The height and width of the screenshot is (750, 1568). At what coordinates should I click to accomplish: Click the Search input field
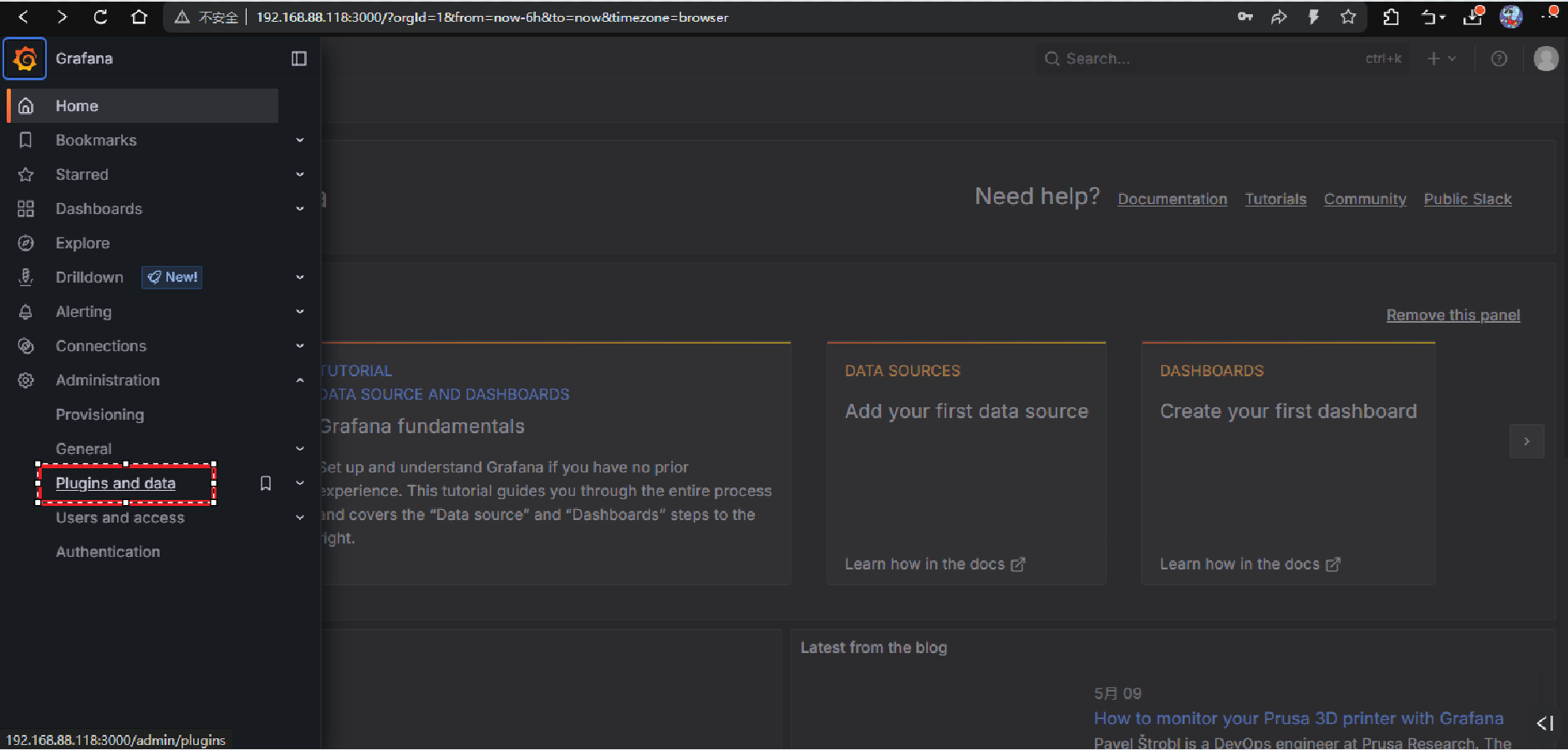(1222, 59)
